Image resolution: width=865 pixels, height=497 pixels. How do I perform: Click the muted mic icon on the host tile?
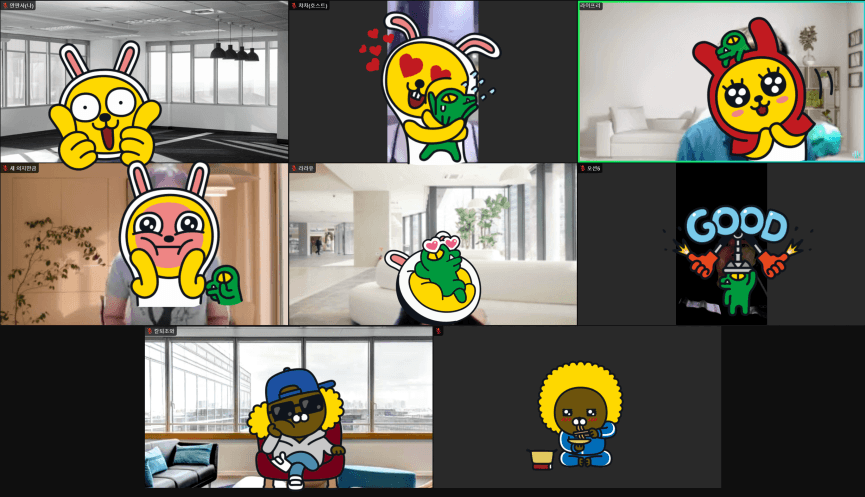(x=294, y=6)
